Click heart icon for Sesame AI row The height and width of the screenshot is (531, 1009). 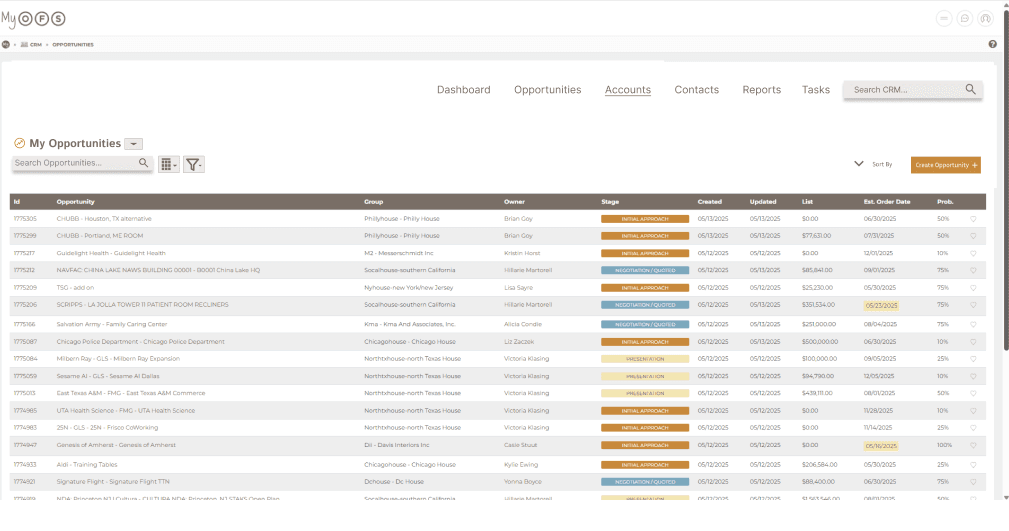click(x=973, y=376)
